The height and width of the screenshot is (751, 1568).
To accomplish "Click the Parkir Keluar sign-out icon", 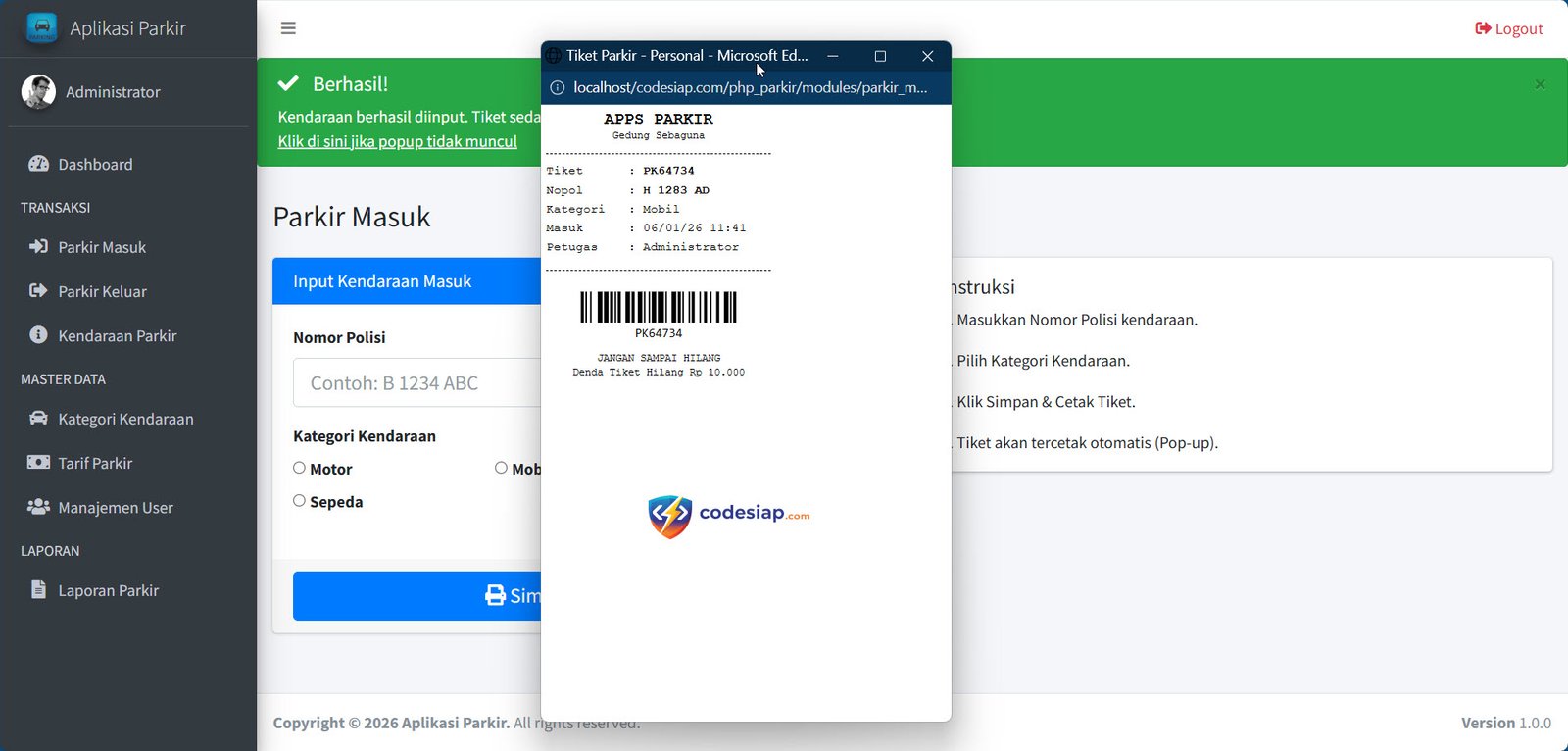I will (38, 290).
